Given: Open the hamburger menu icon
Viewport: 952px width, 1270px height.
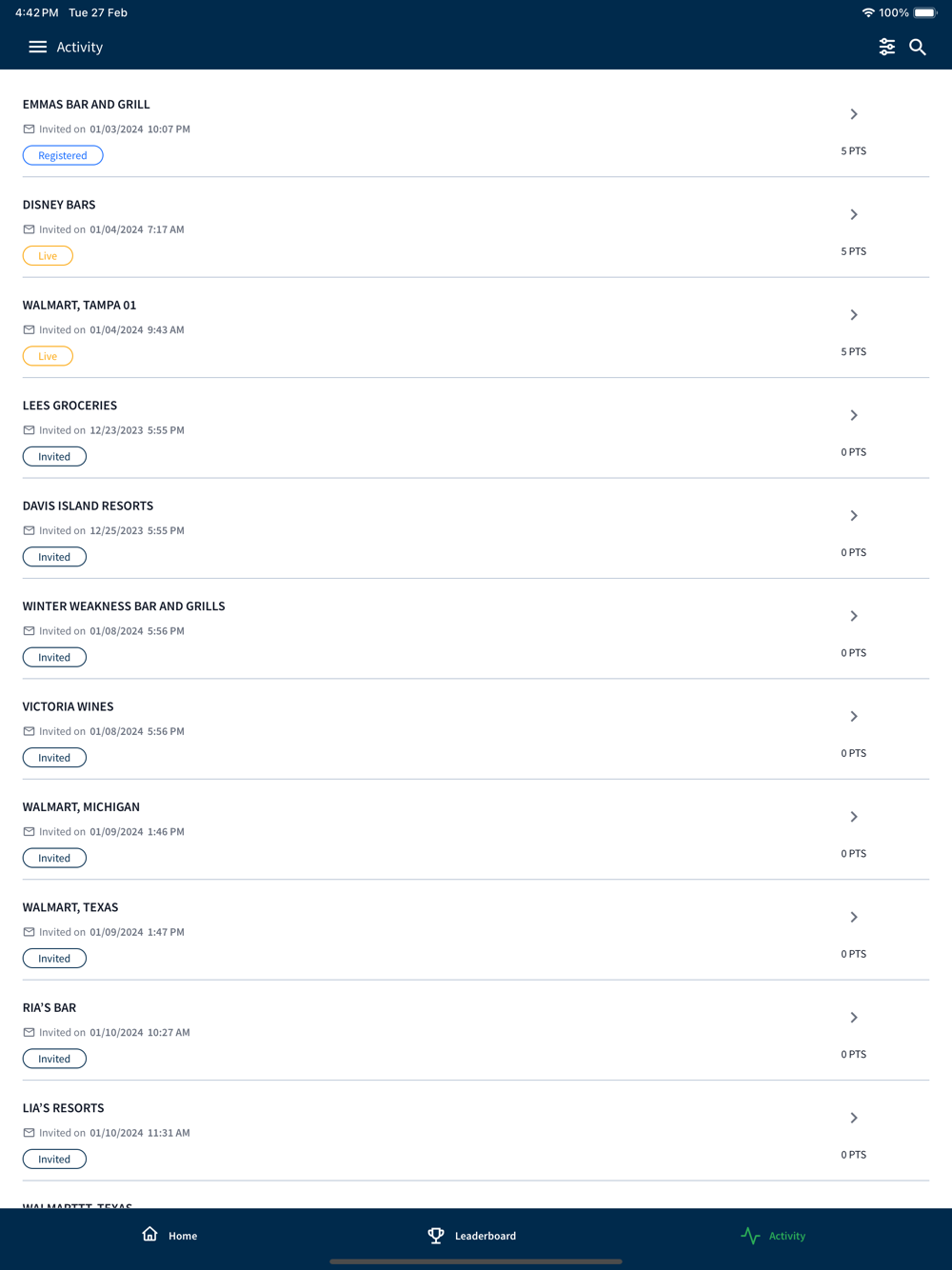Looking at the screenshot, I should click(x=37, y=47).
